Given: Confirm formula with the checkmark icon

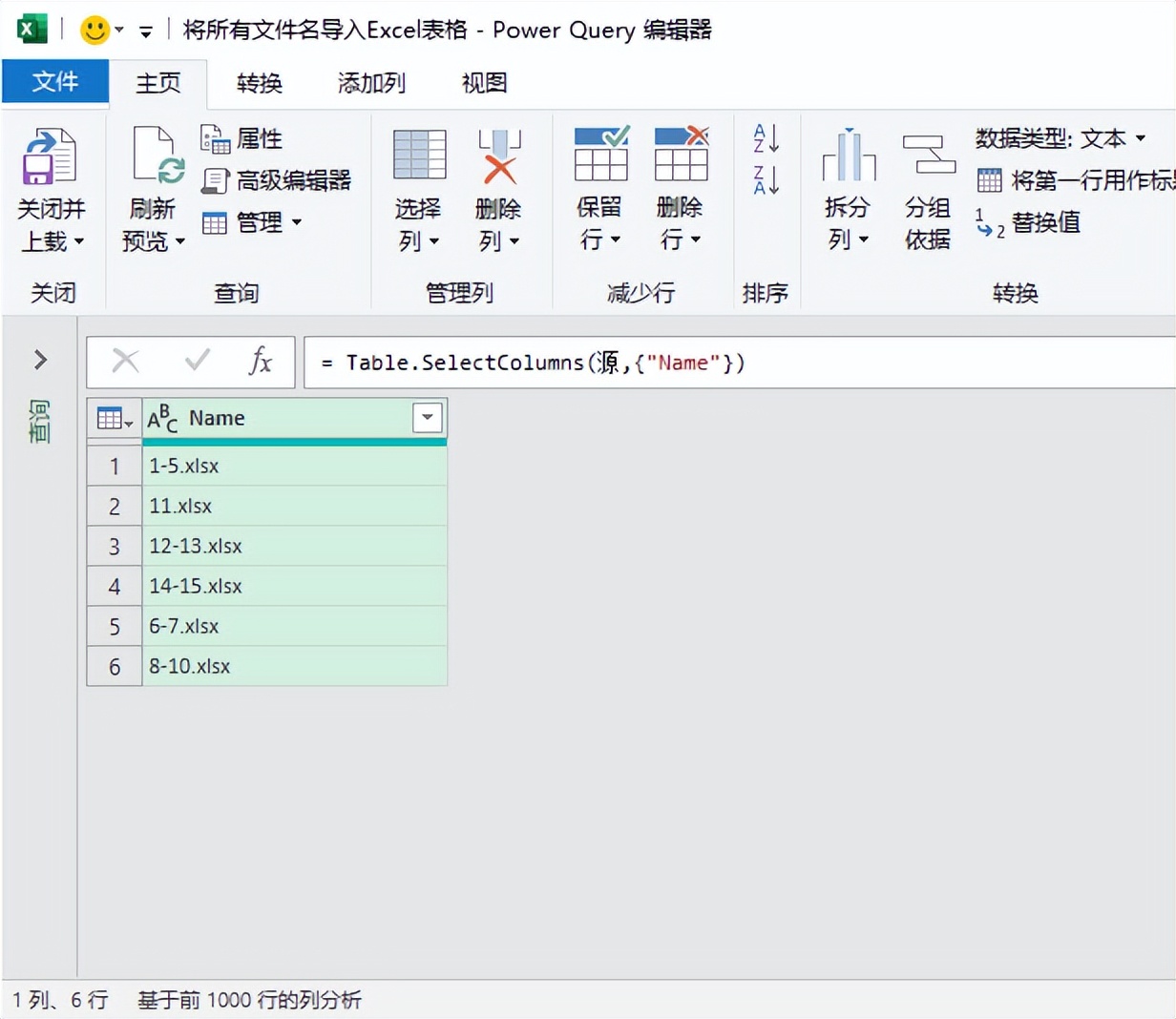Looking at the screenshot, I should click(x=198, y=361).
